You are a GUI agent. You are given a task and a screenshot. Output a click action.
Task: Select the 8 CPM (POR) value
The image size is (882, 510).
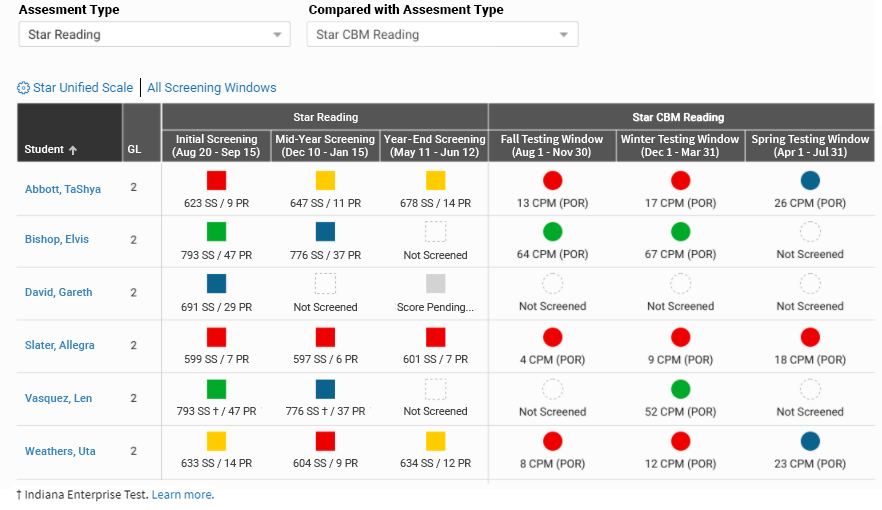point(552,464)
